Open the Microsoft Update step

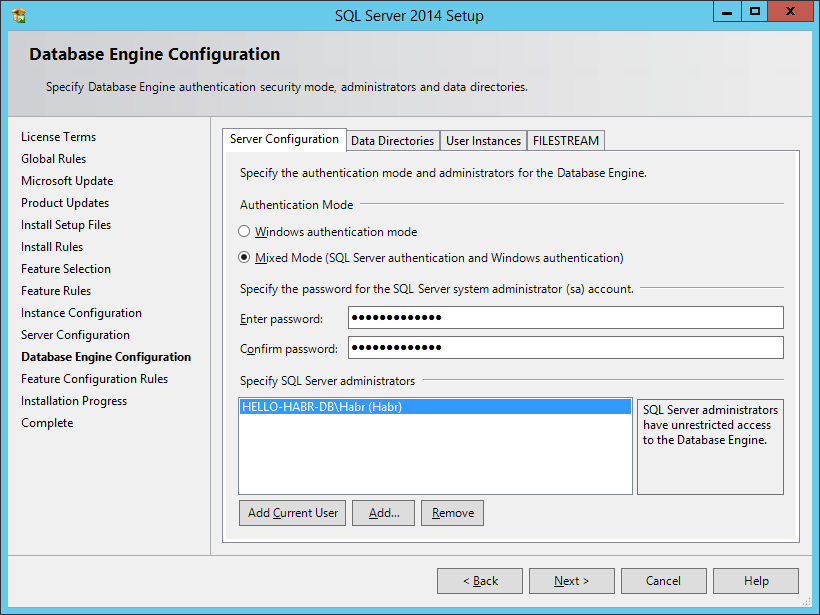[66, 180]
